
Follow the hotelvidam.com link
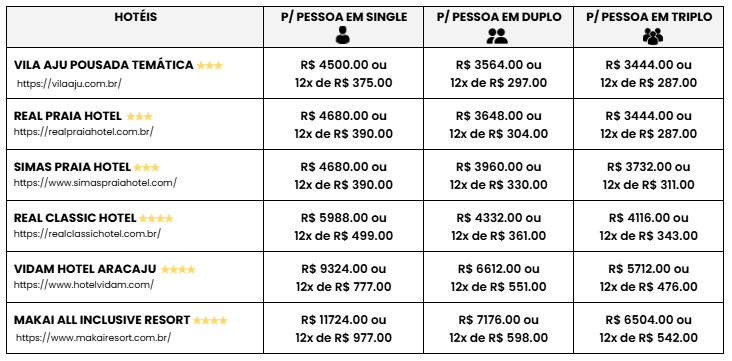point(84,284)
